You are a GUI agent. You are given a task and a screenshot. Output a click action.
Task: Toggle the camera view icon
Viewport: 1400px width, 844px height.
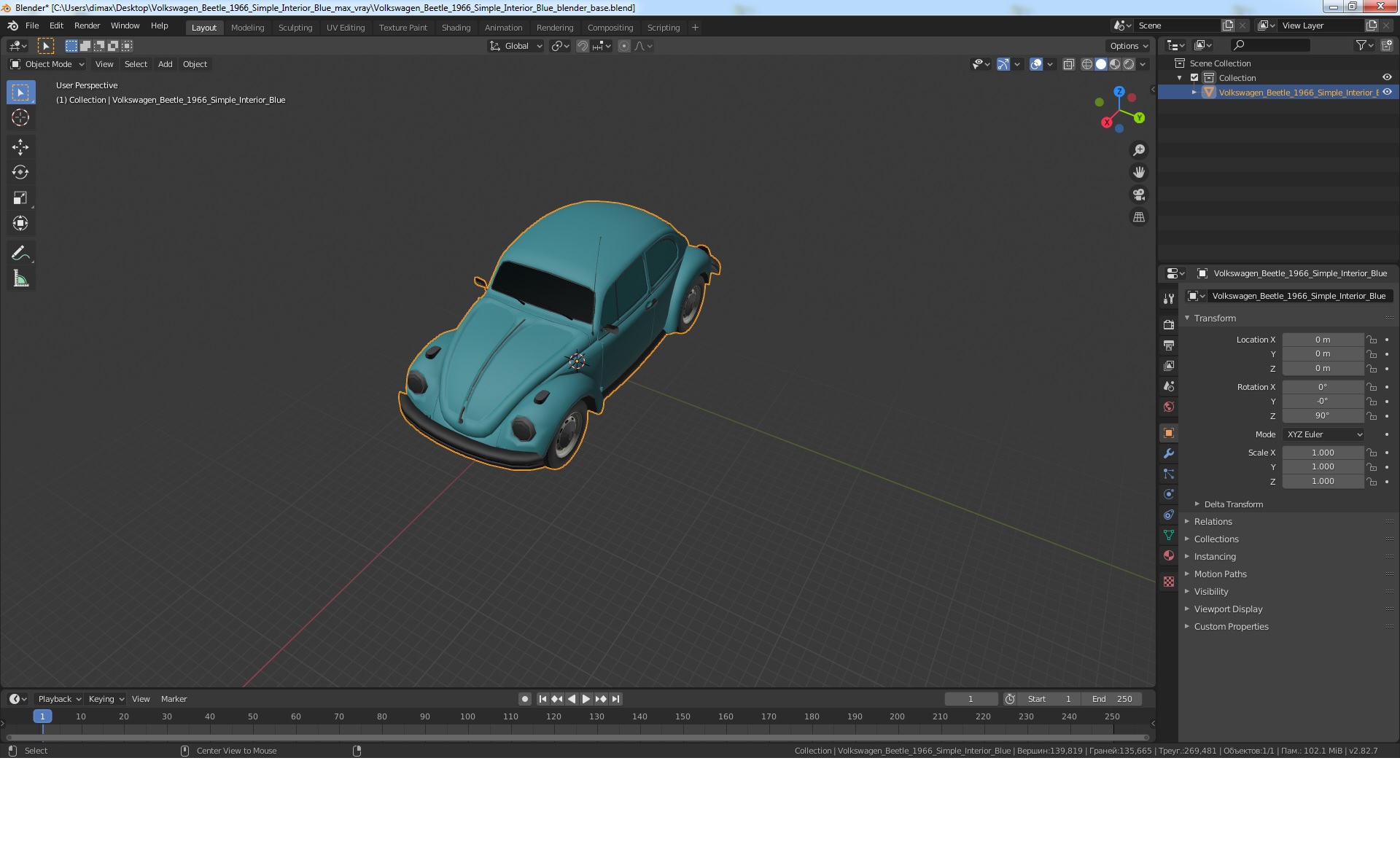pos(1139,195)
